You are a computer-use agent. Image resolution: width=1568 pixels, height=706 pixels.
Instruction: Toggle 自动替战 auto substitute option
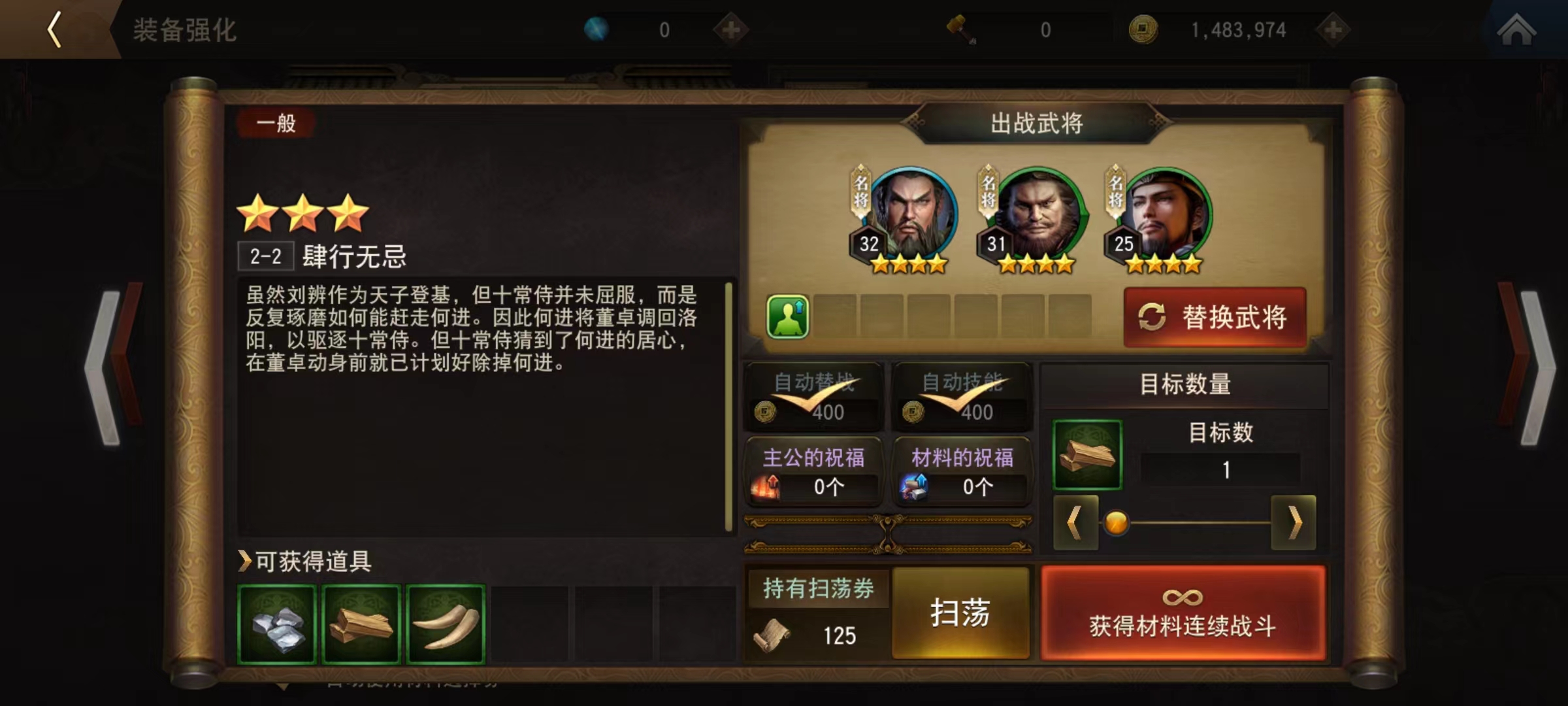tap(814, 397)
